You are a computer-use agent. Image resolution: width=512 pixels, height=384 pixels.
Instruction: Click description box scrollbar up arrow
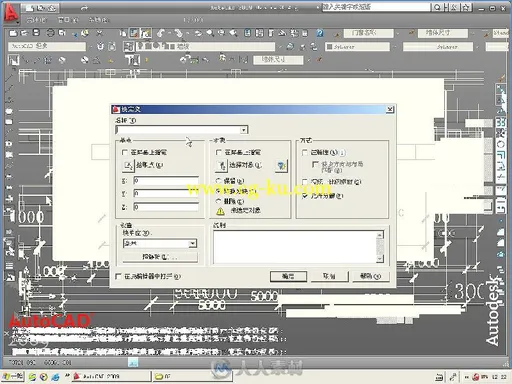point(379,235)
